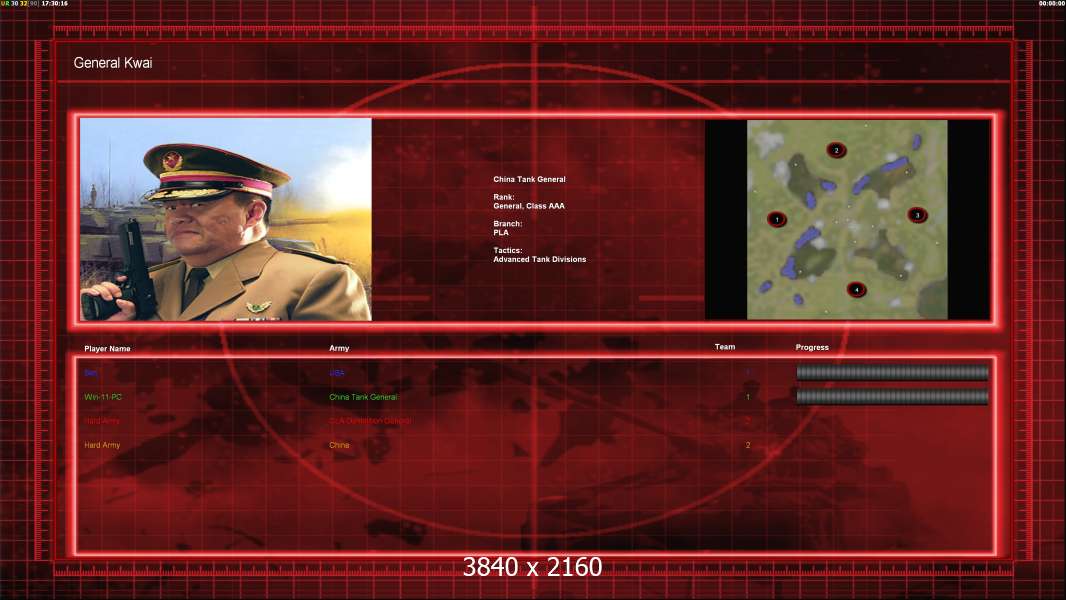Click start position marker 3 on map

[917, 215]
